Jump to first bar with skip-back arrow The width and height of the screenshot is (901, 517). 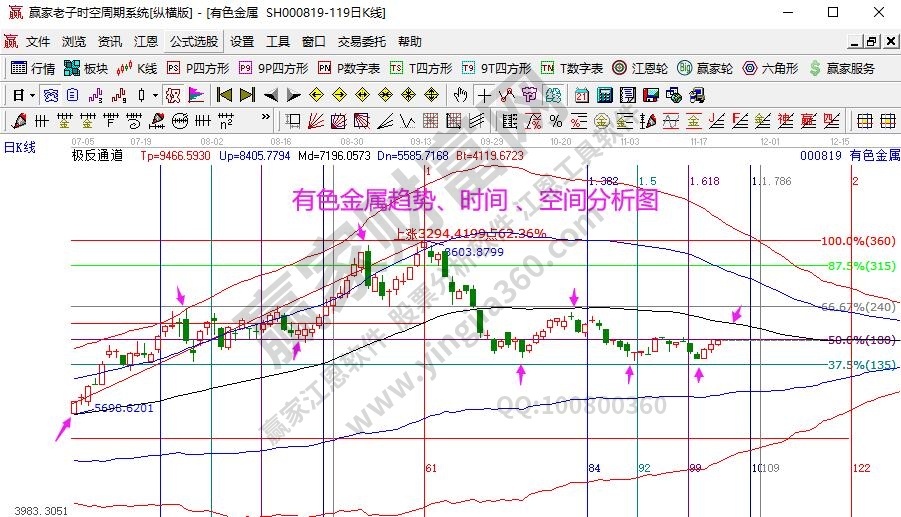coord(224,95)
